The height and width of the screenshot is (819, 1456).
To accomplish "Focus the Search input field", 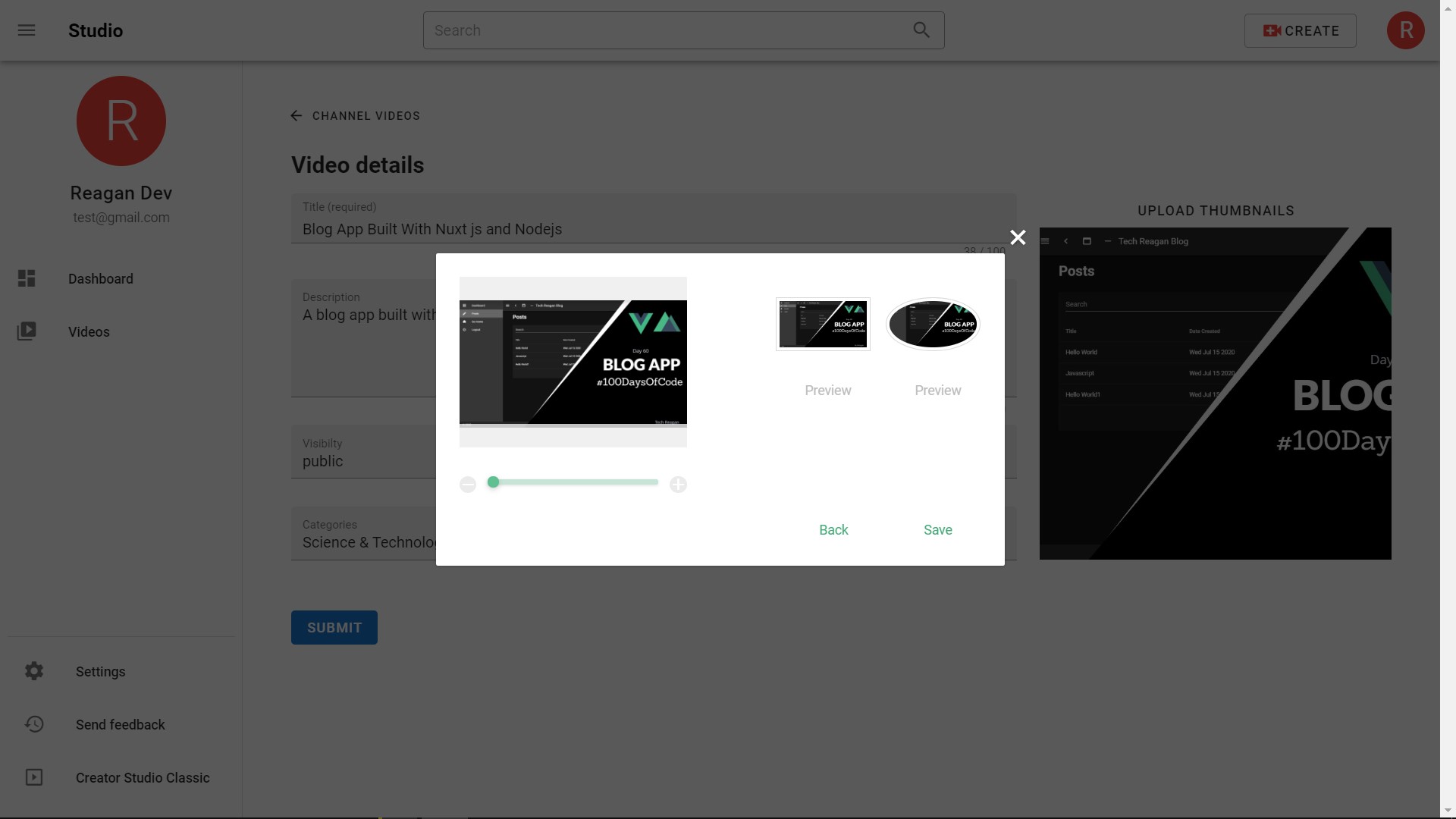I will click(667, 30).
